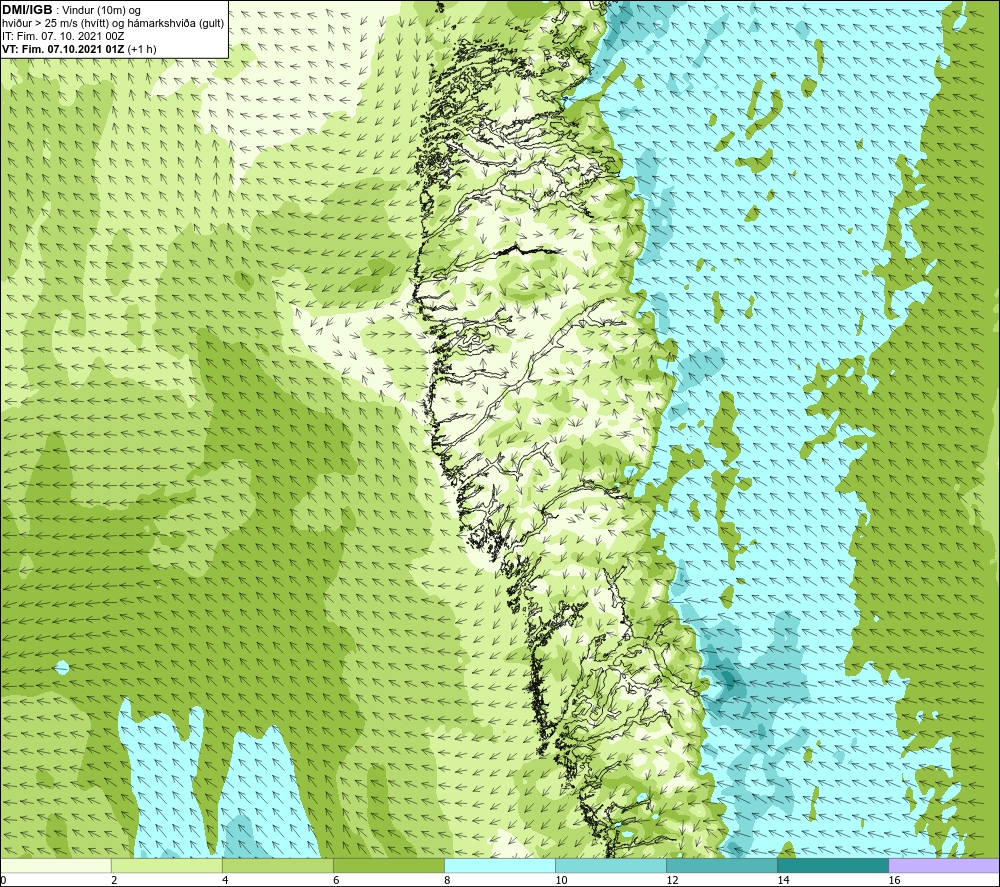Click the '2' label under the color scale
This screenshot has height=887, width=1000.
pos(114,881)
